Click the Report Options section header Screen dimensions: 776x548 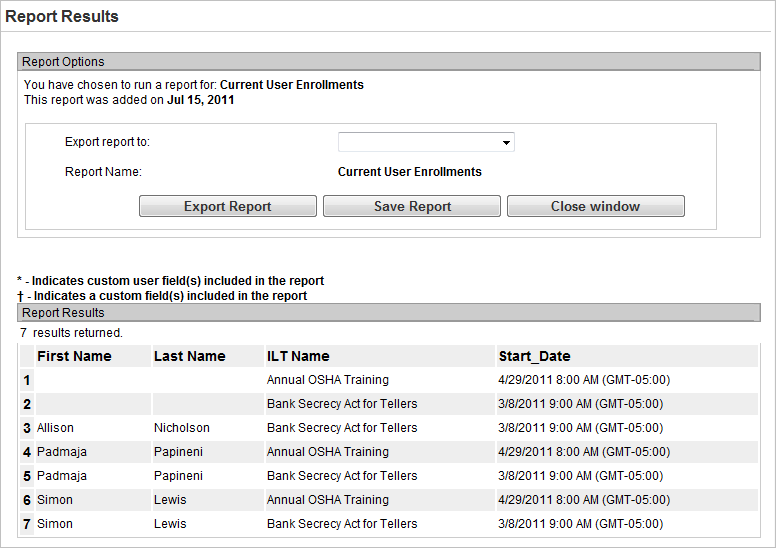(x=64, y=62)
